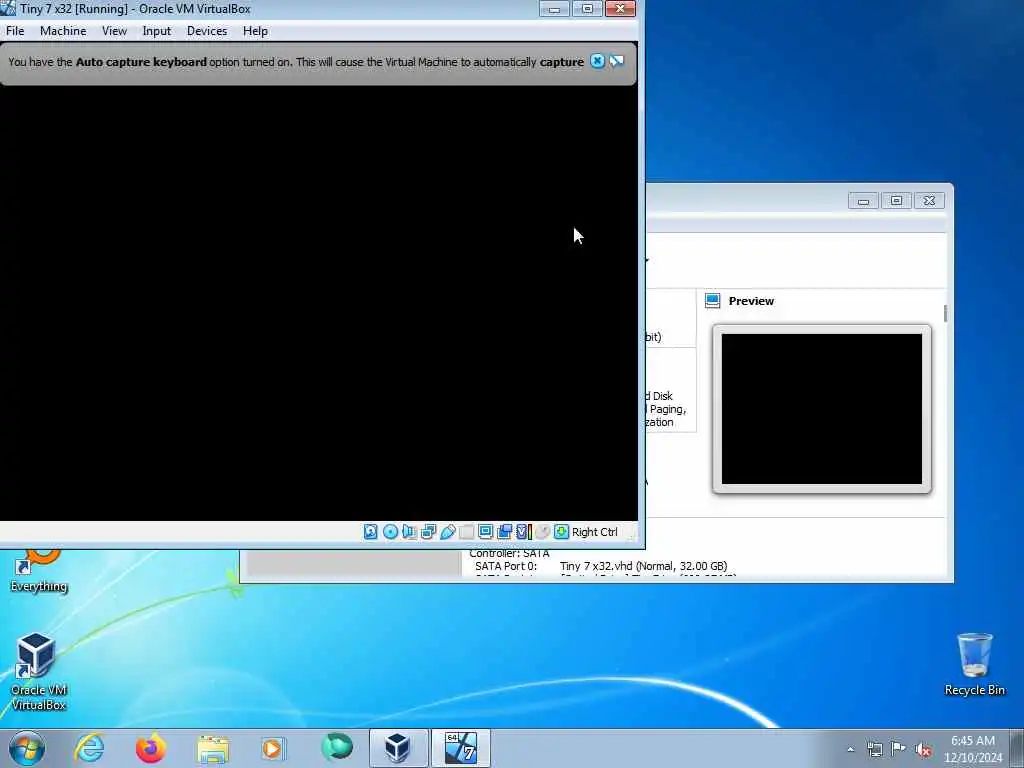This screenshot has height=768, width=1024.
Task: Click the shared folders indicator icon
Action: (x=466, y=532)
